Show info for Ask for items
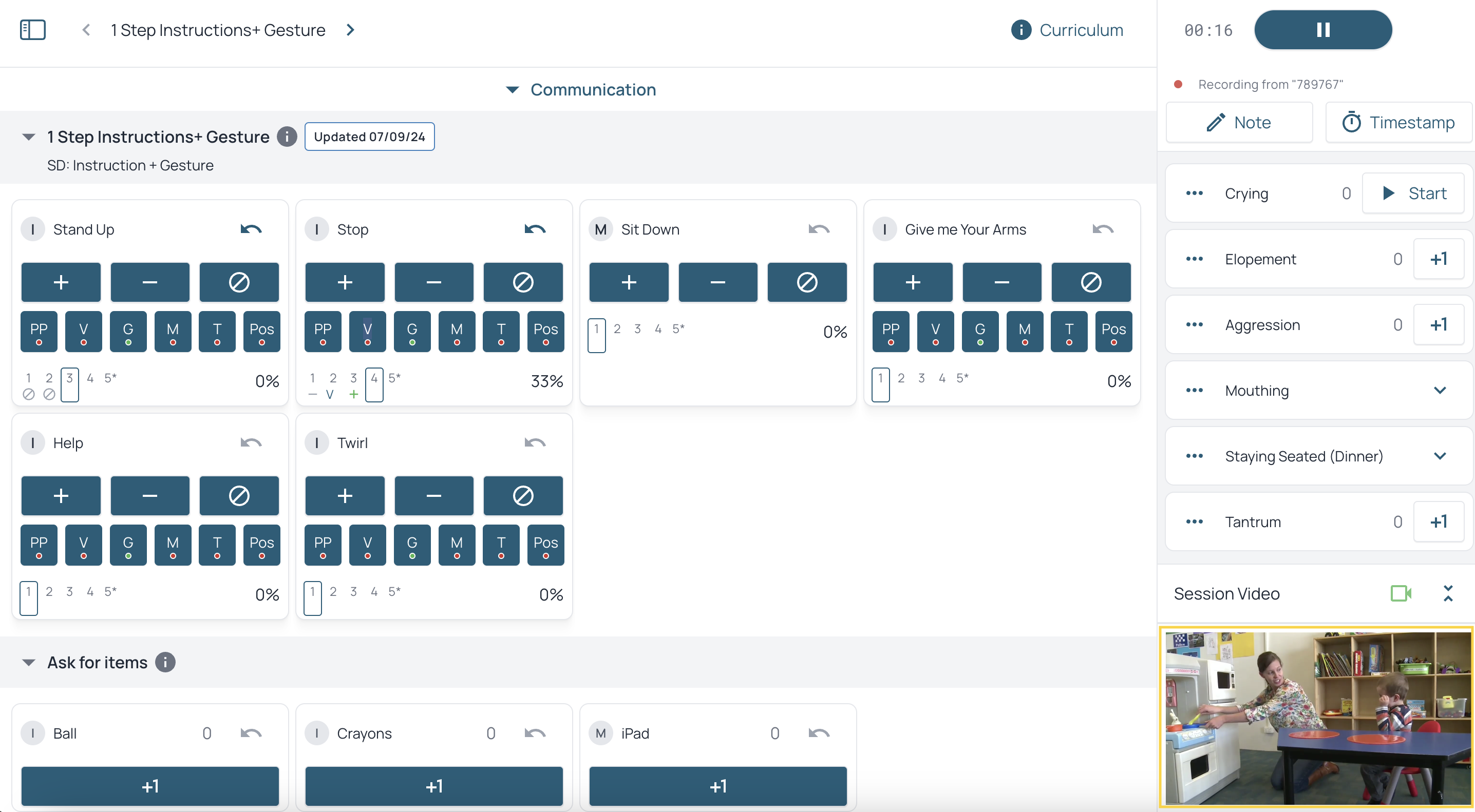Viewport: 1475px width, 812px height. [165, 662]
